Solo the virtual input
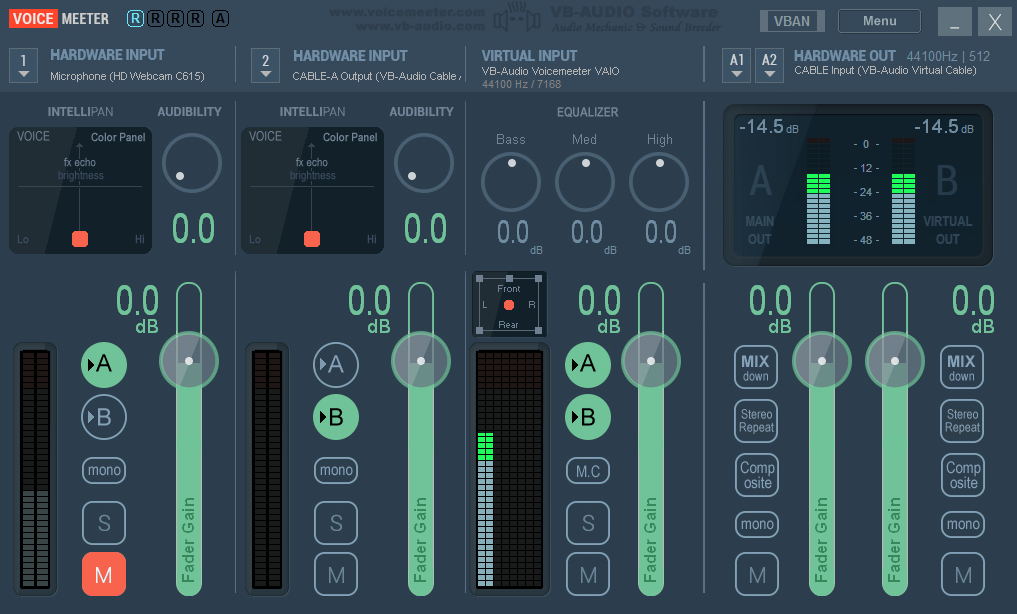 click(x=588, y=523)
